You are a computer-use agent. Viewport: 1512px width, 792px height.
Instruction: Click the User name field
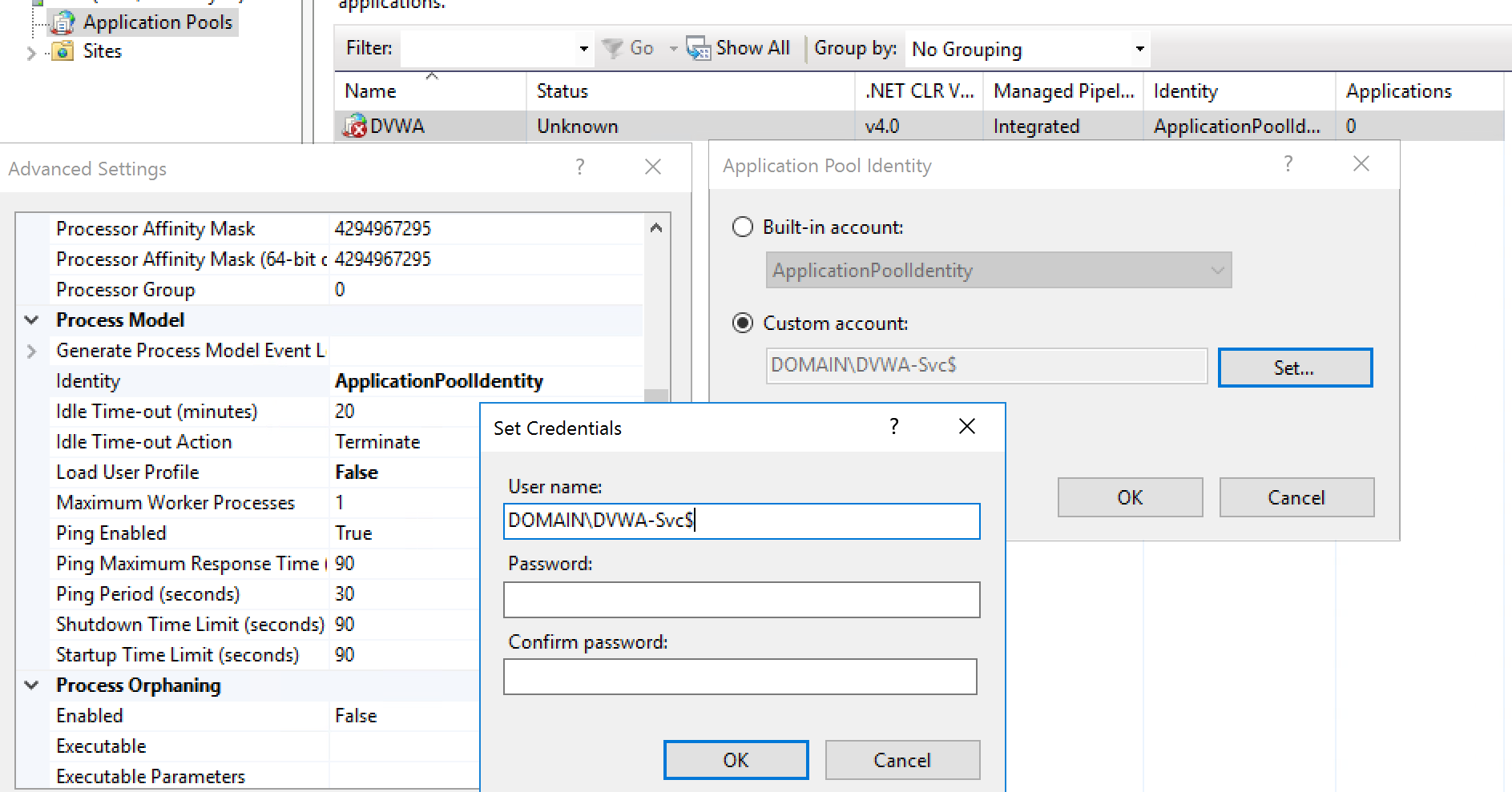[x=741, y=521]
